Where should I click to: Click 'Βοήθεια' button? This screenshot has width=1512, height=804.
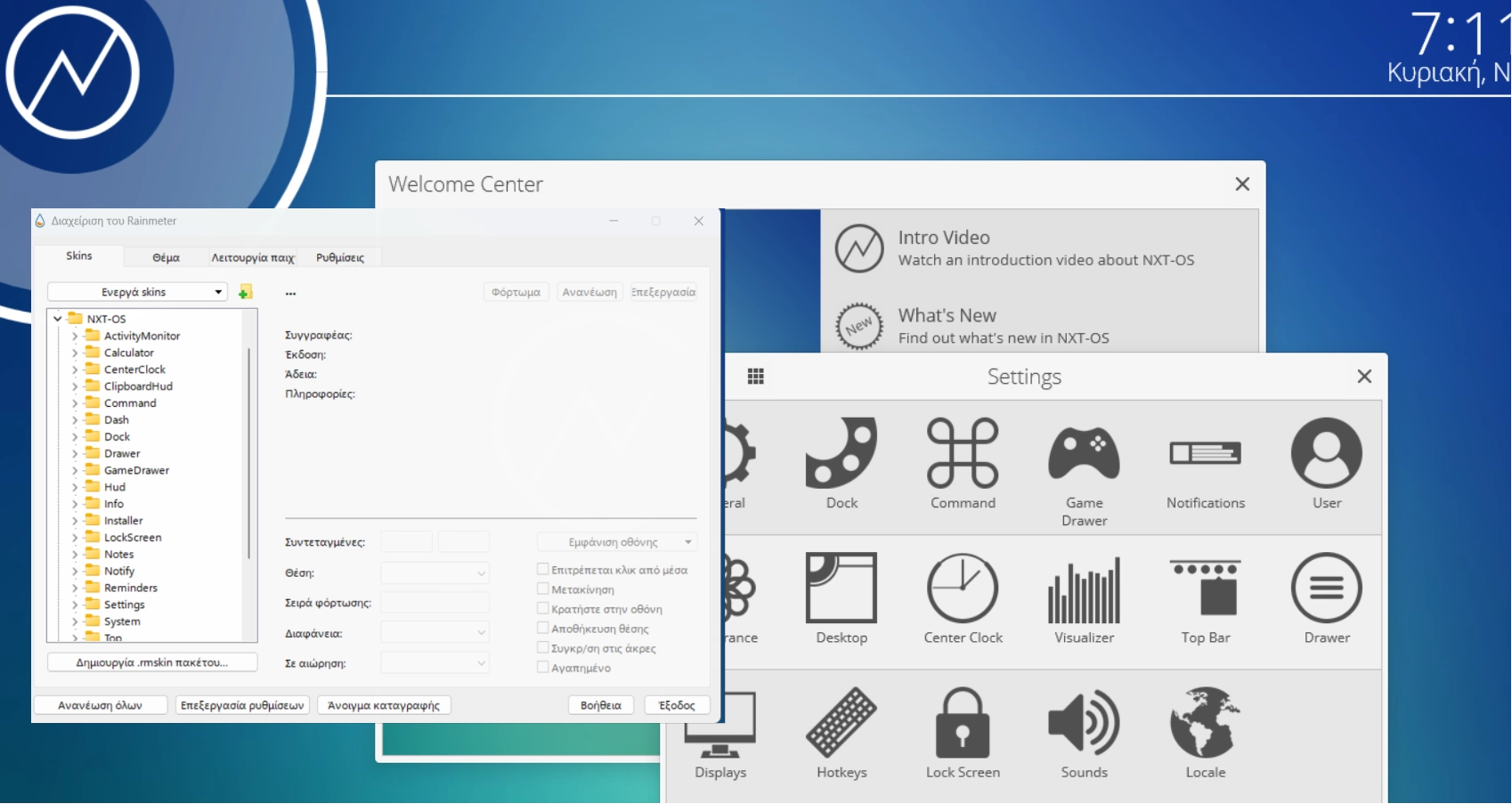click(601, 705)
